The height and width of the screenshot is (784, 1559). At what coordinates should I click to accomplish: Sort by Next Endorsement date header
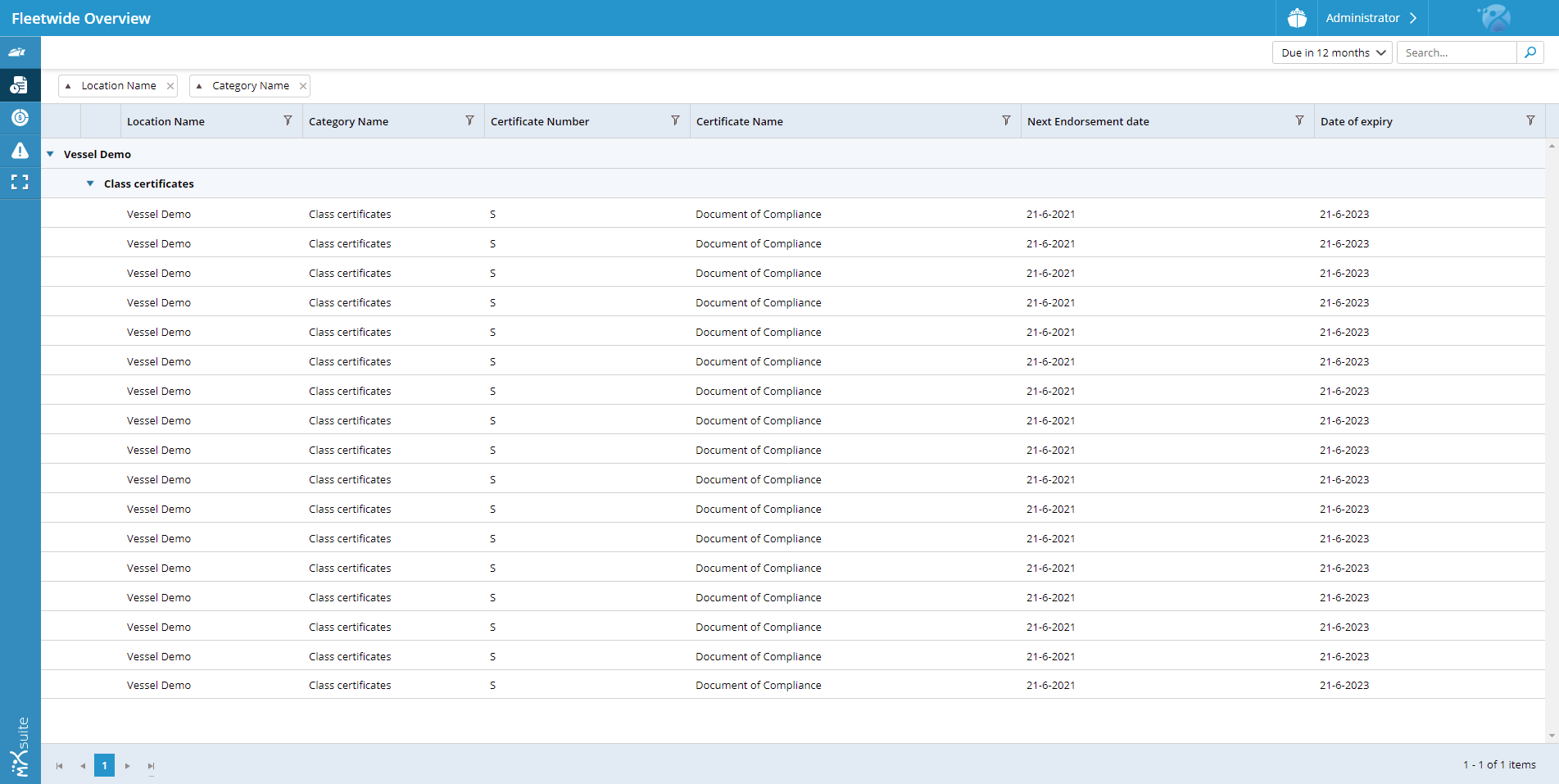(x=1088, y=121)
